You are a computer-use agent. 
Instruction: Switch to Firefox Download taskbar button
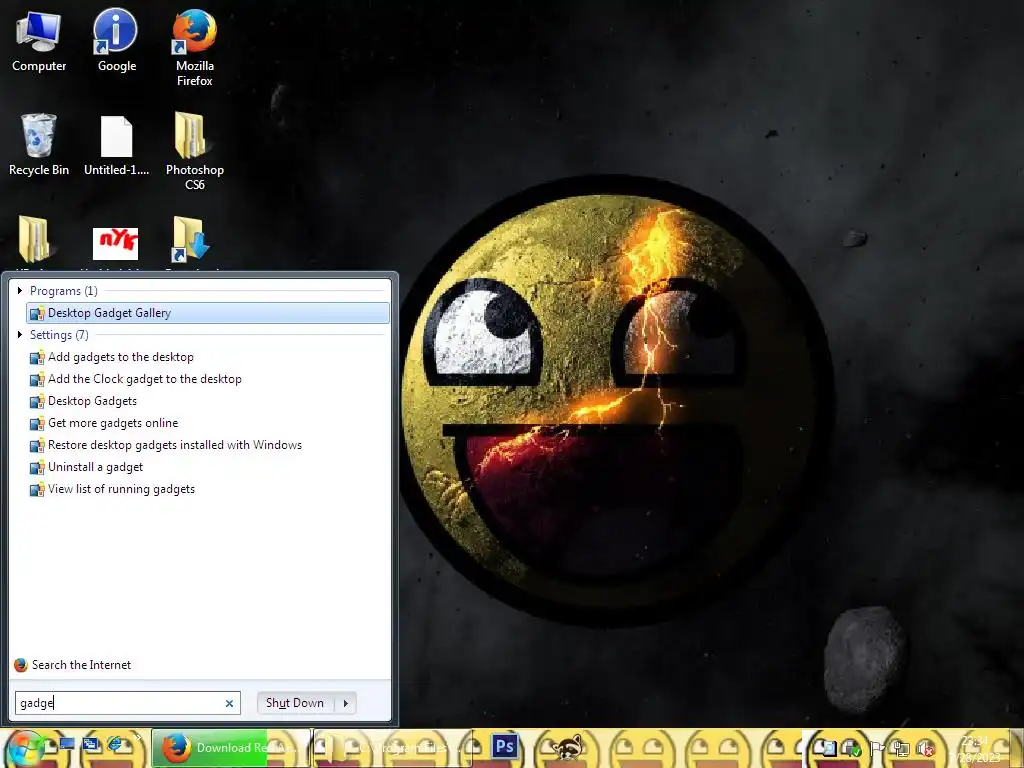[x=231, y=748]
